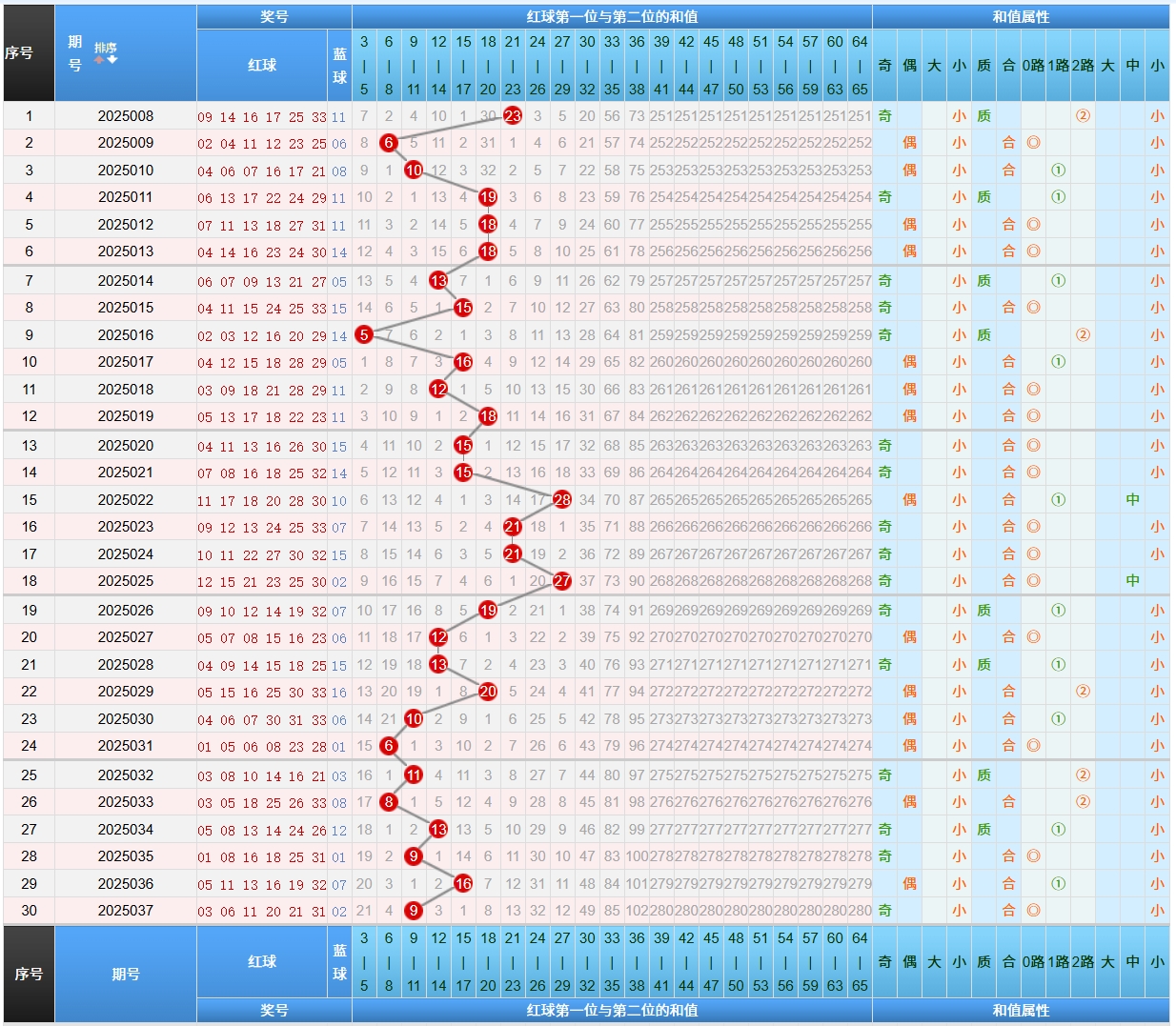Click red circle 20 in row 2025029
1176x1026 pixels.
(x=488, y=692)
